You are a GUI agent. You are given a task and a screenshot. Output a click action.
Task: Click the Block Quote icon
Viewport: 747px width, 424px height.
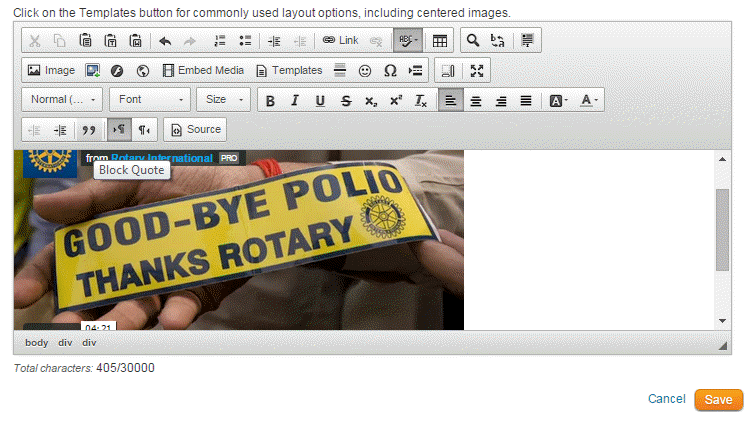click(88, 130)
